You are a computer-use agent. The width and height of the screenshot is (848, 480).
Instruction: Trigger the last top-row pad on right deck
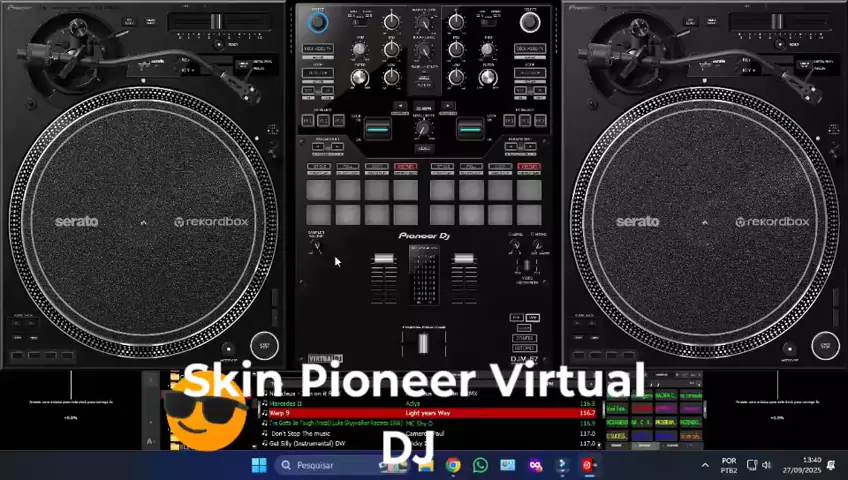pos(529,190)
